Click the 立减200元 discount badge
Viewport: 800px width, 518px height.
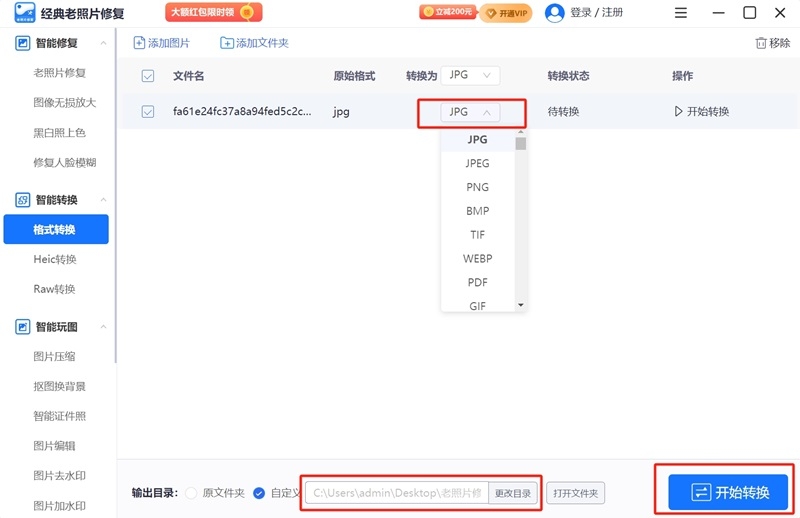(448, 12)
